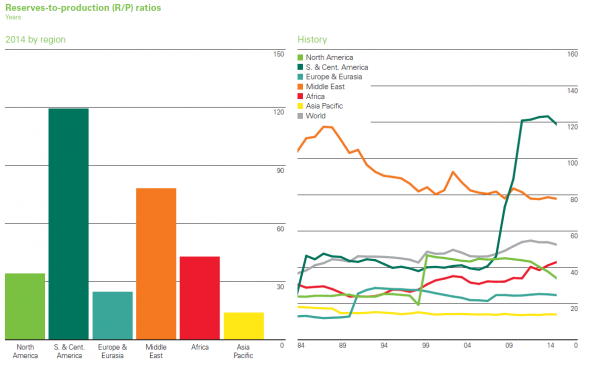Viewport: 600px width, 367px height.
Task: Click the 'Africa' legend label
Action: [315, 96]
